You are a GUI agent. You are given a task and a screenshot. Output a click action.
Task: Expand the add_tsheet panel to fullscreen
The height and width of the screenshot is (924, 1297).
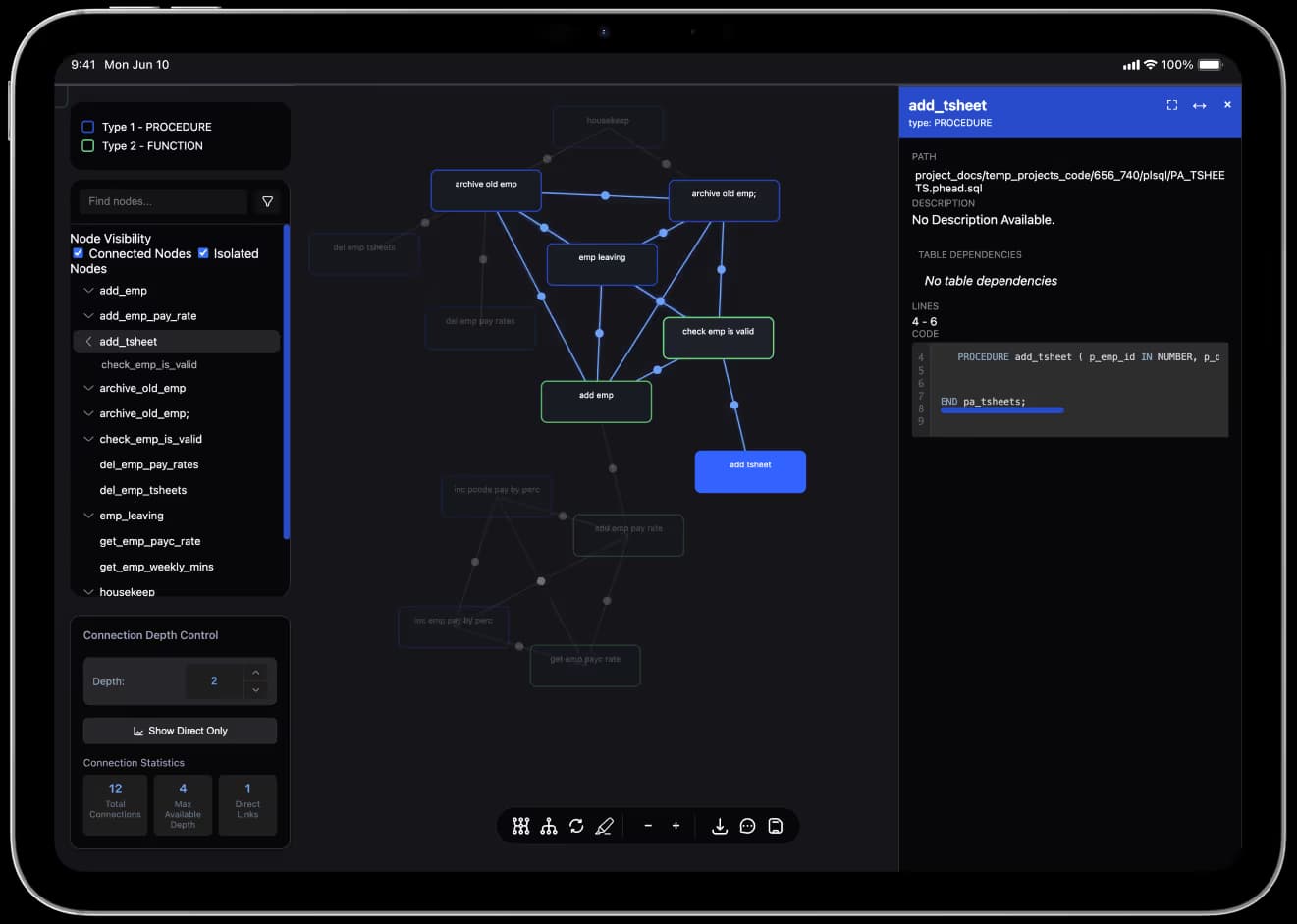pos(1171,104)
